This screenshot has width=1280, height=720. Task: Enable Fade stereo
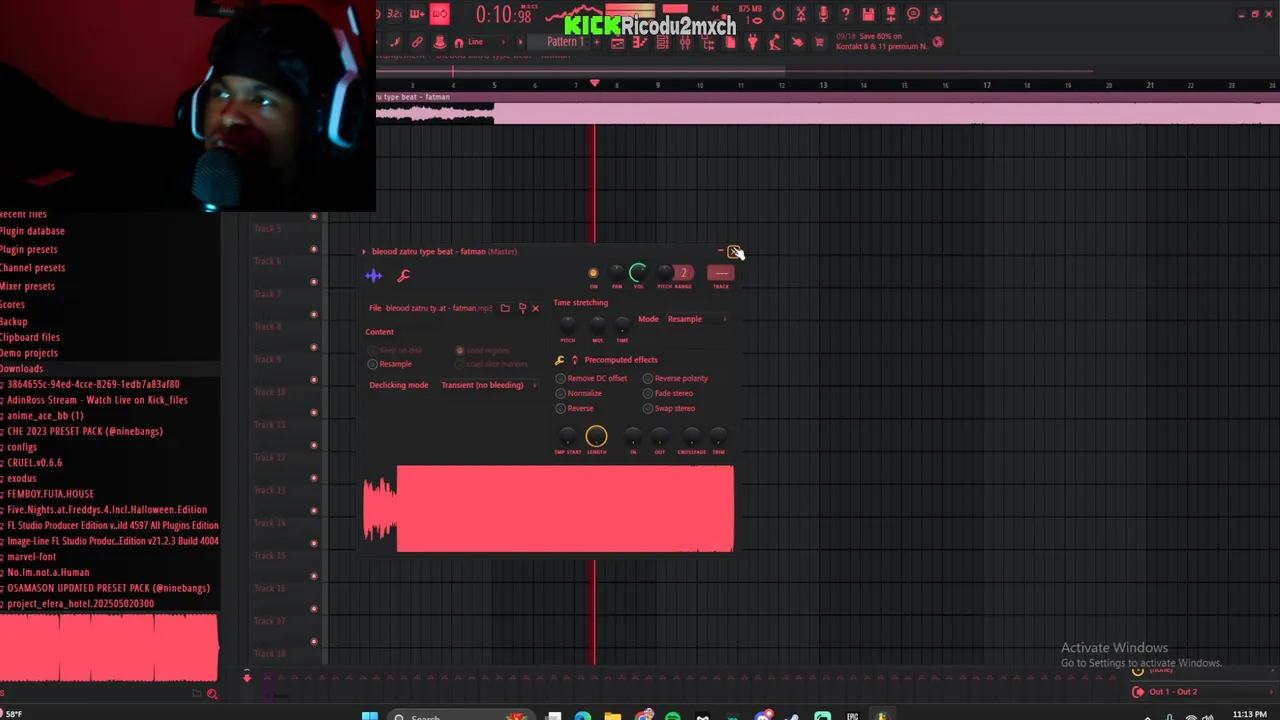pyautogui.click(x=668, y=393)
